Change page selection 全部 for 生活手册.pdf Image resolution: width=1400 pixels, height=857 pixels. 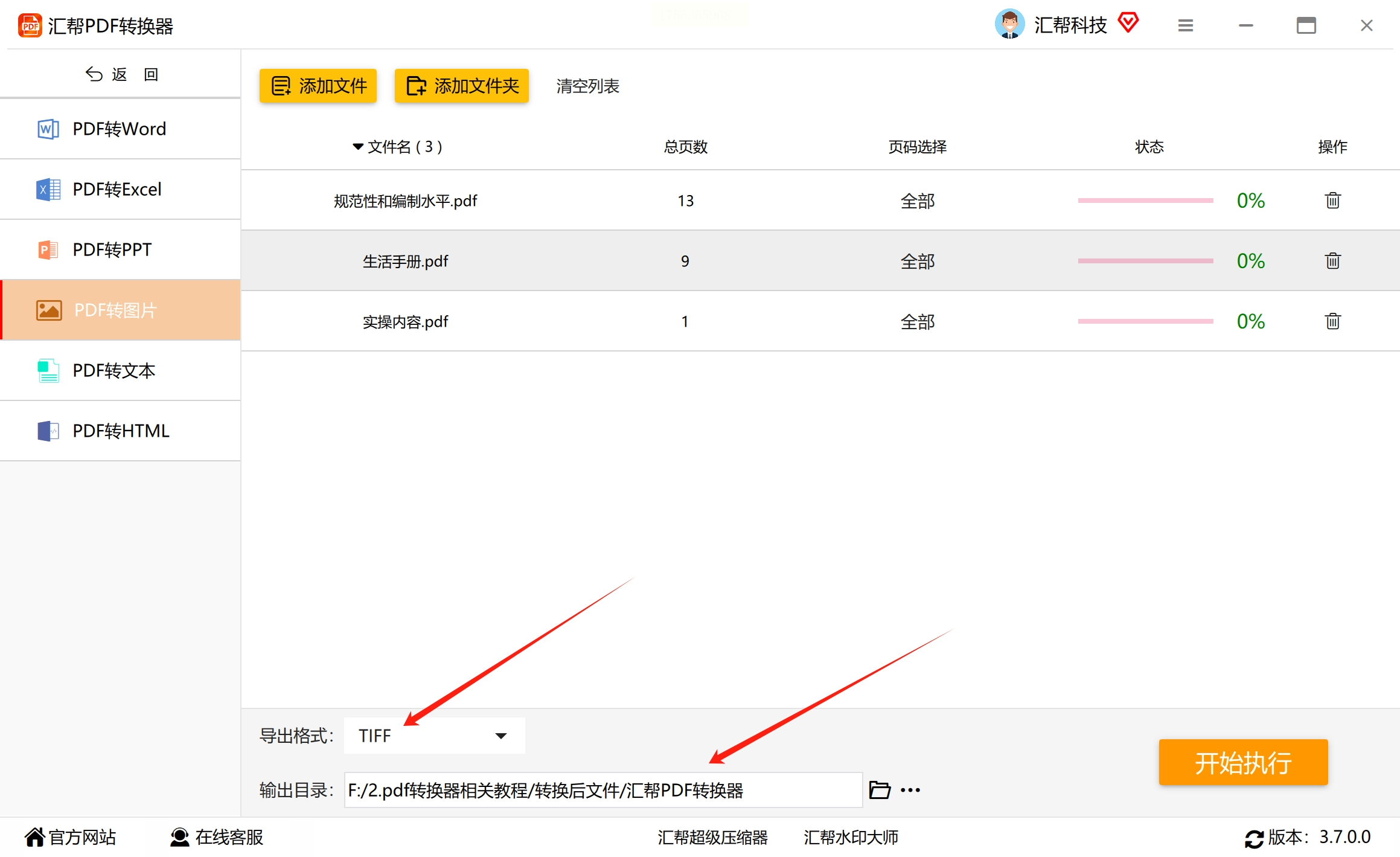pos(917,261)
